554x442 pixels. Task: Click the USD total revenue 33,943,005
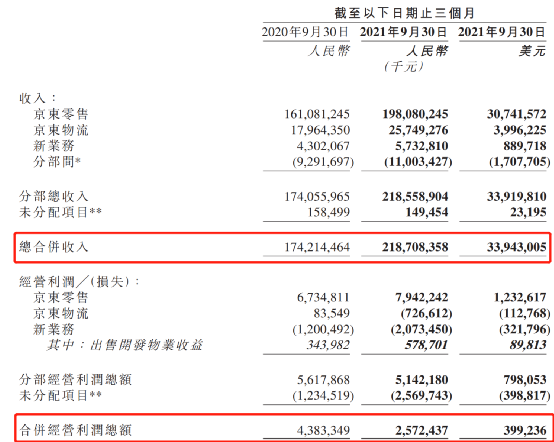coord(517,247)
